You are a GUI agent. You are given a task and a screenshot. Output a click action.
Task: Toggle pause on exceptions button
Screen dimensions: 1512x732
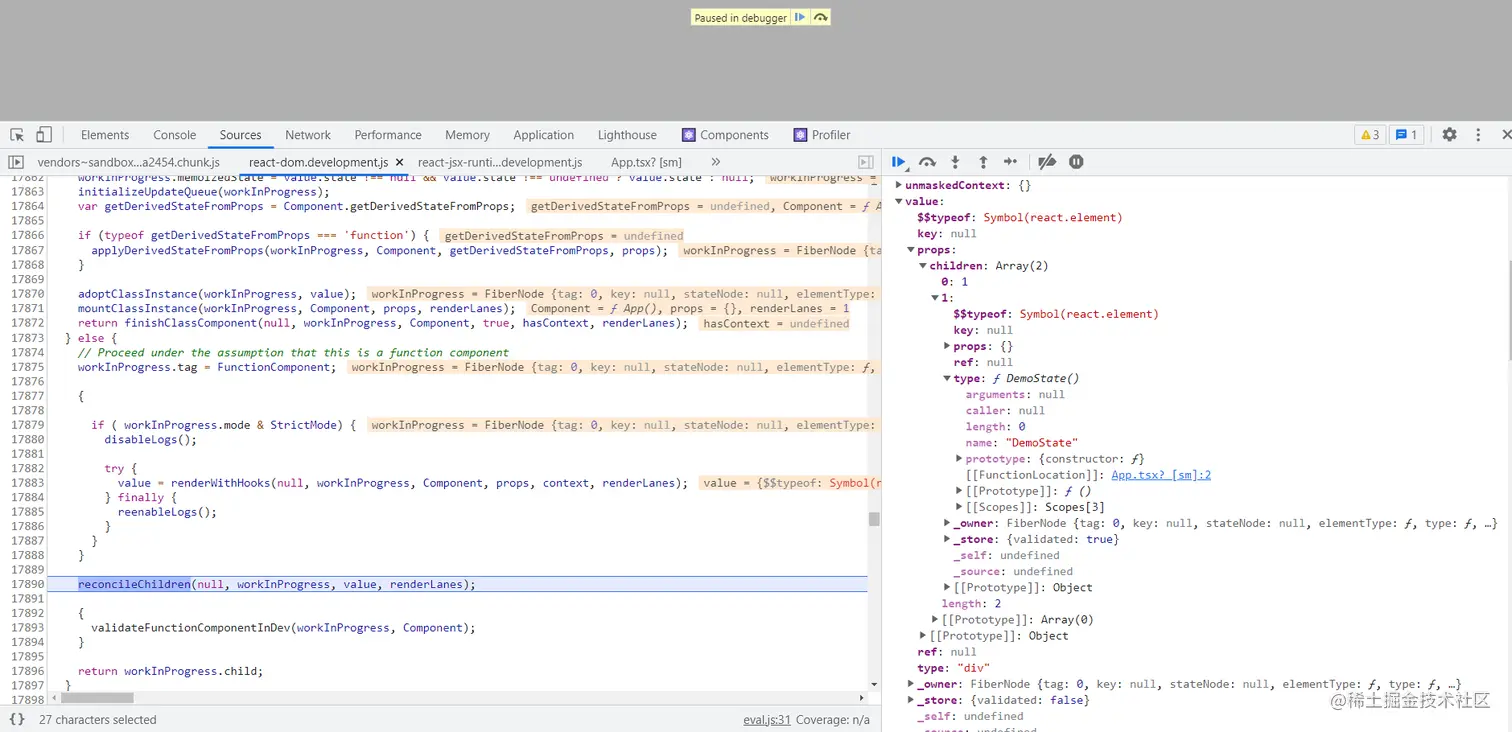tap(1076, 162)
